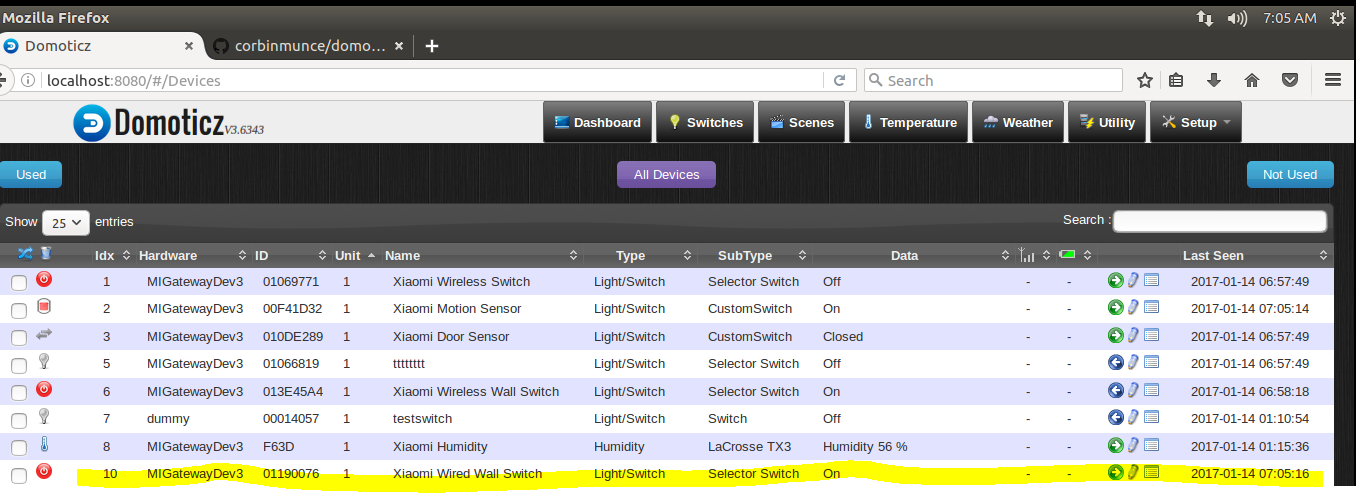Click the green arrow icon for Xiaomi Wired Wall Switch
This screenshot has width=1356, height=493.
[1116, 473]
